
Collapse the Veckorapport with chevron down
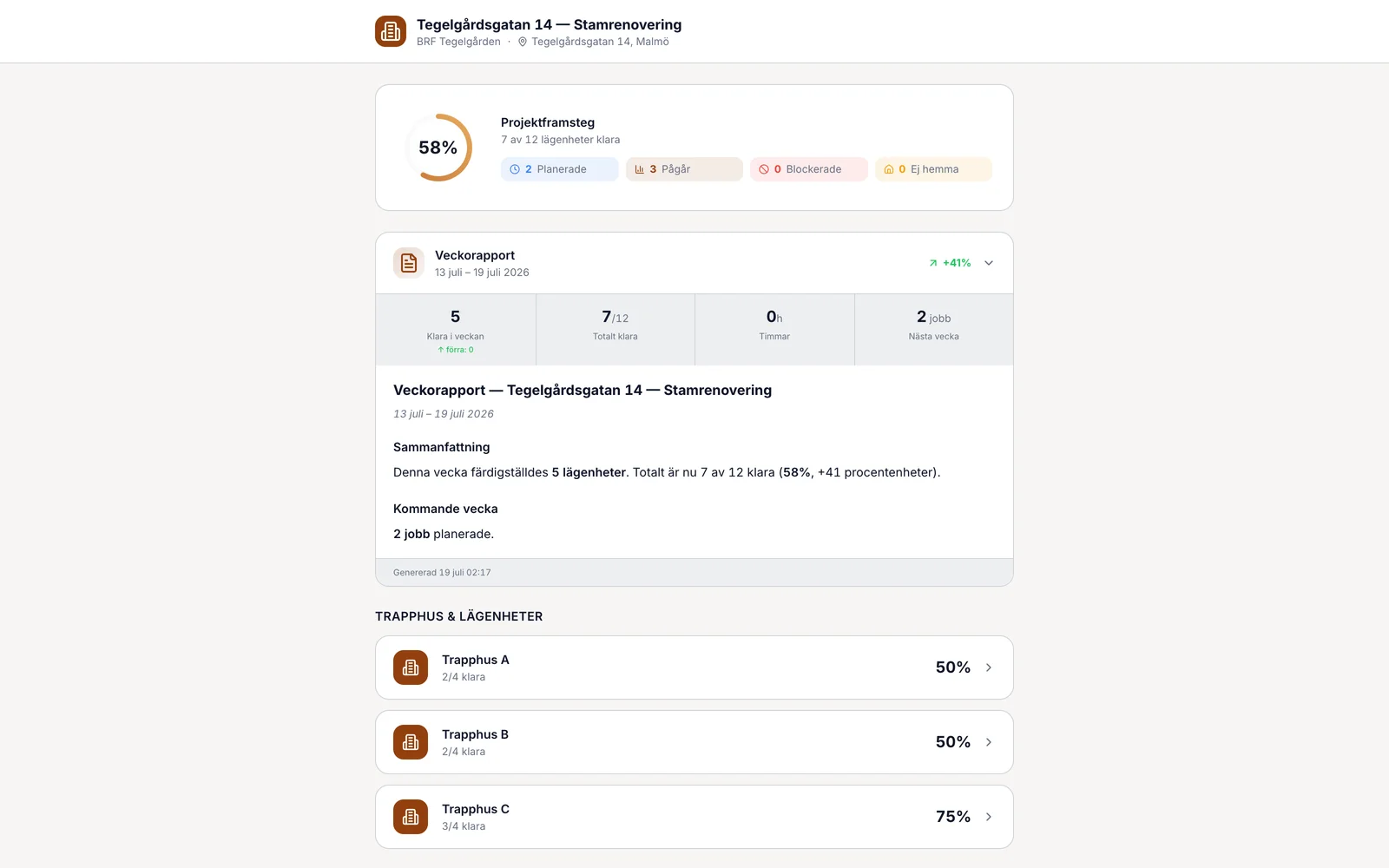coord(989,263)
